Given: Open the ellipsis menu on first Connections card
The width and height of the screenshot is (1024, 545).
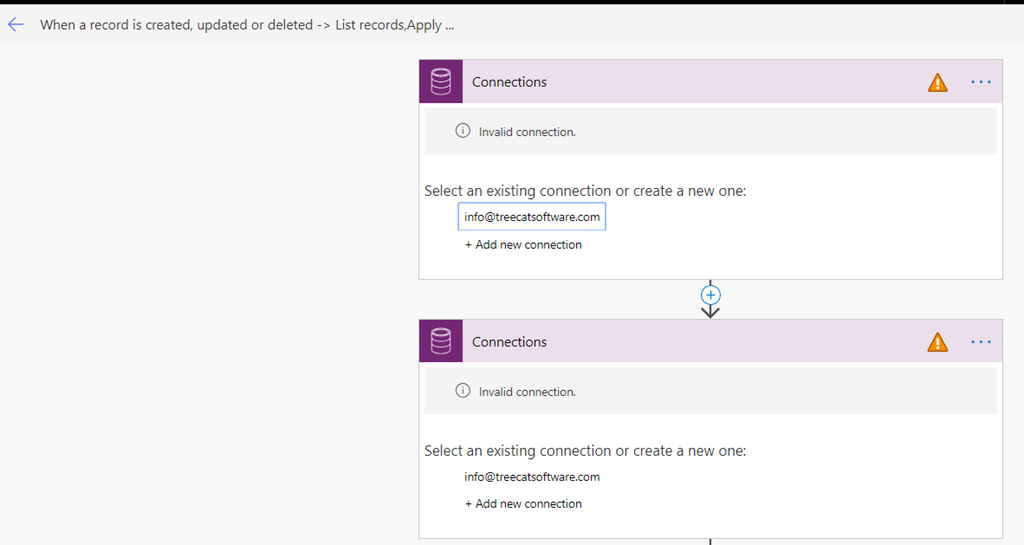Looking at the screenshot, I should [981, 82].
